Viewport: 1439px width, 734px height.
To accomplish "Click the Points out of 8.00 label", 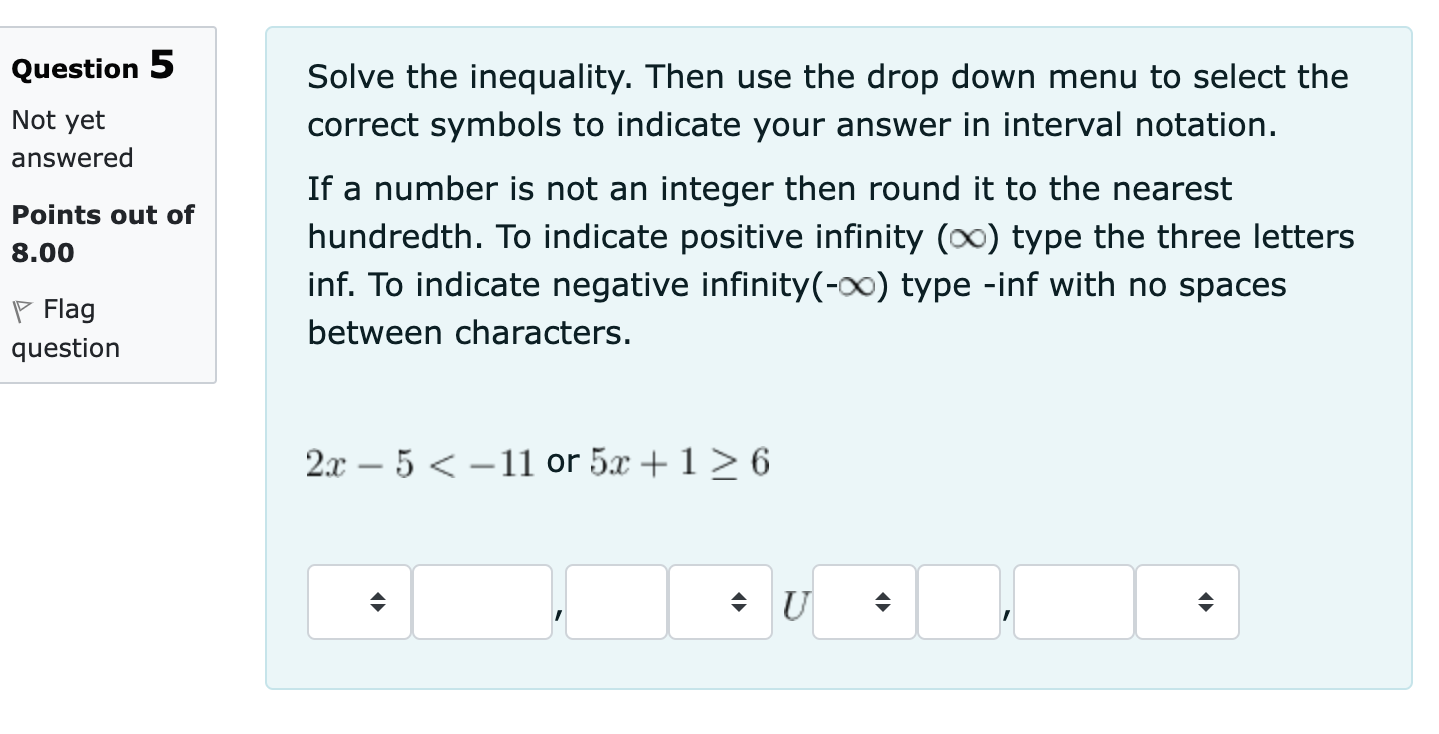I will pyautogui.click(x=101, y=232).
